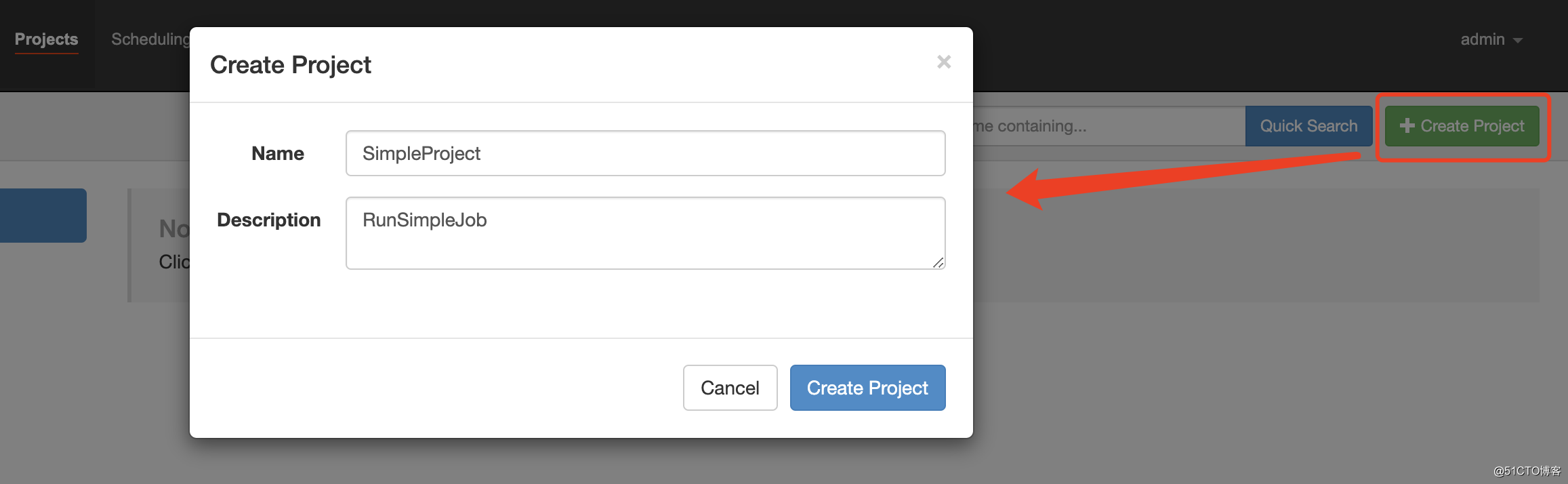The width and height of the screenshot is (1568, 484).
Task: Open the admin user menu
Action: pos(1491,39)
